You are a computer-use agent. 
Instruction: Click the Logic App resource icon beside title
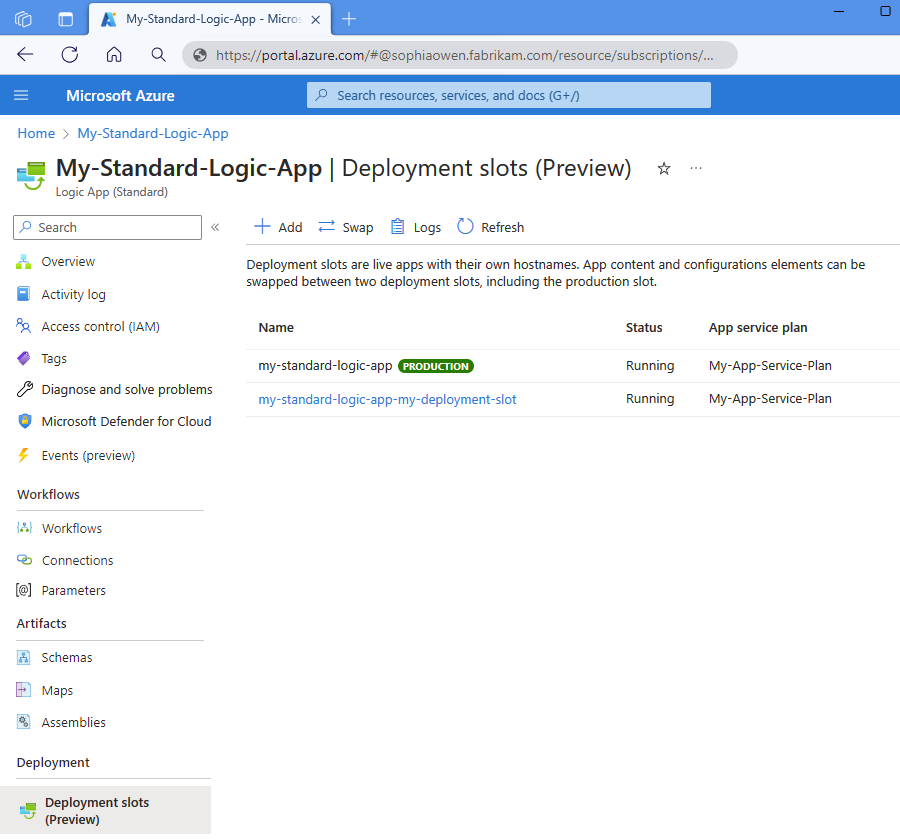31,175
